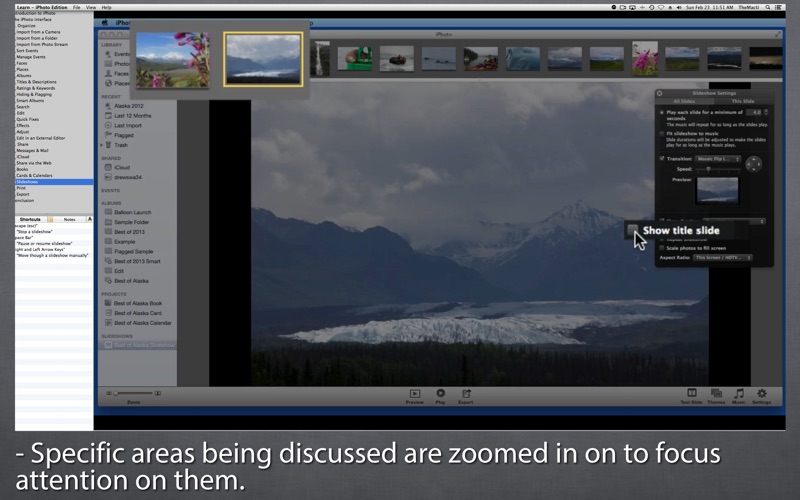Viewport: 800px width, 500px height.
Task: Open the Edit in an External Editor lesson
Action: pos(41,138)
